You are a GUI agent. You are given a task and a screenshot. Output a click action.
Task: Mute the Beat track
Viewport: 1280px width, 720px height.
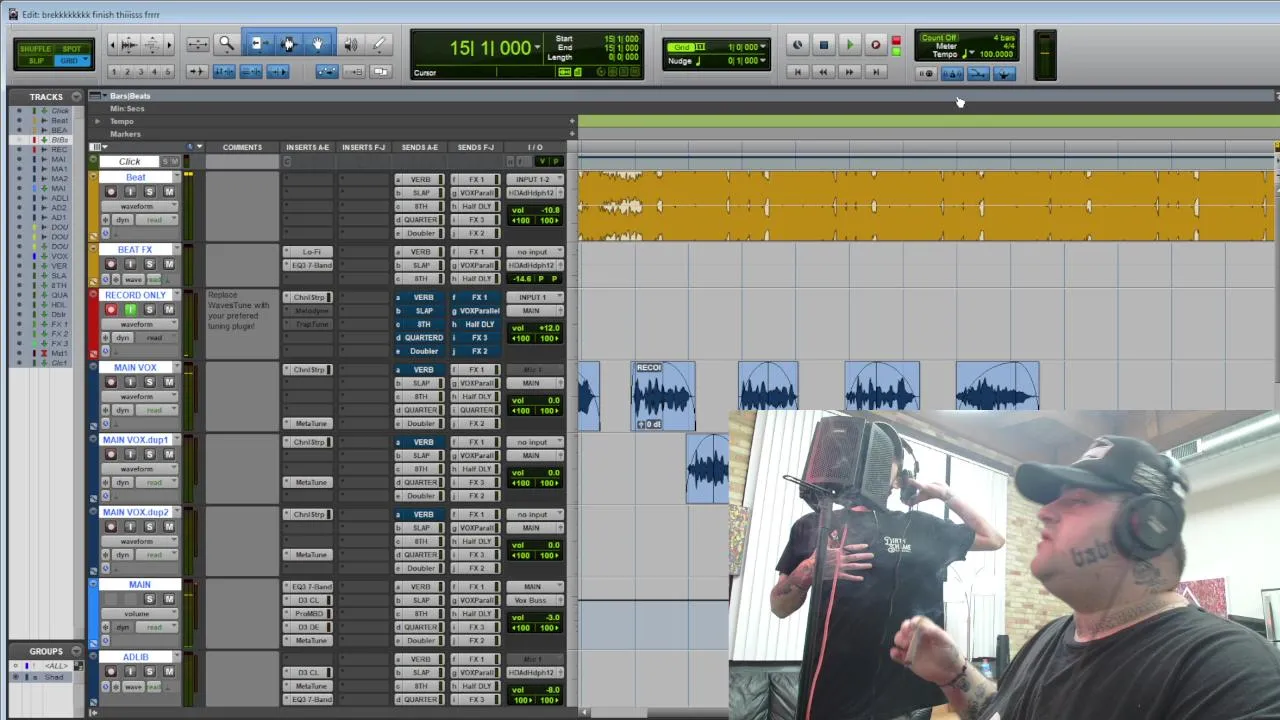[x=169, y=192]
